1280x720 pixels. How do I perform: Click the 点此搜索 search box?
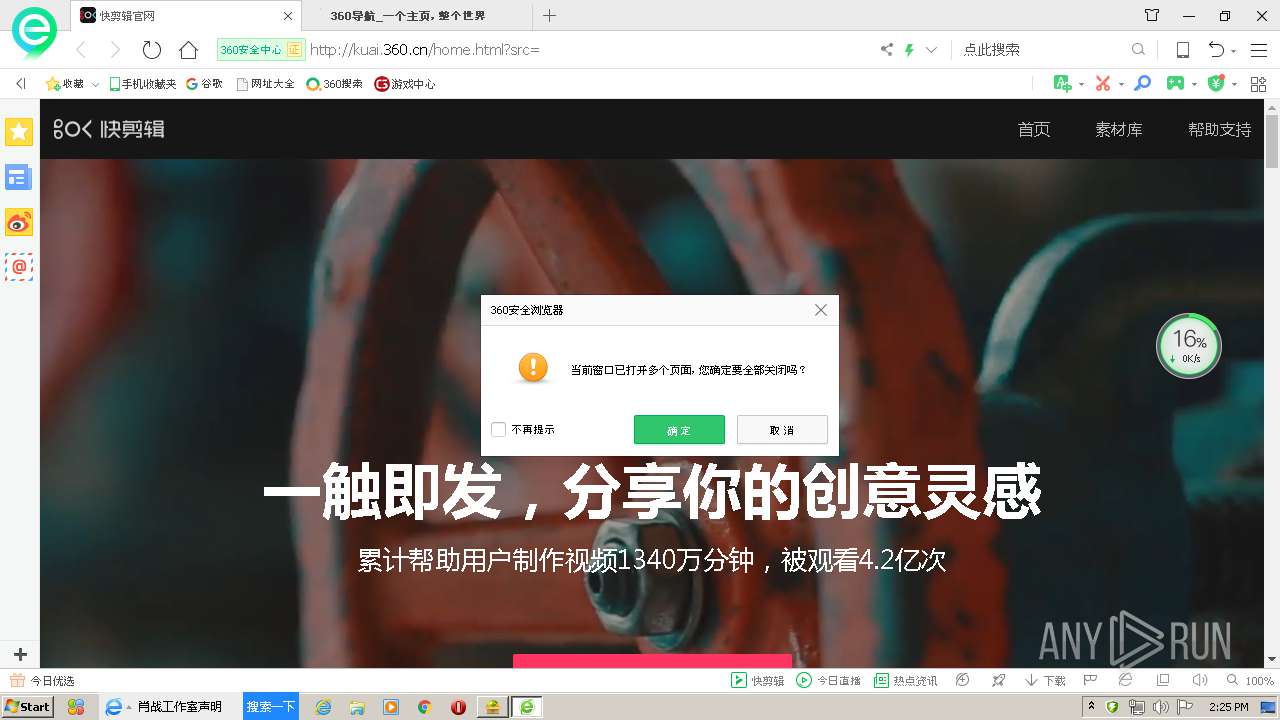1042,50
